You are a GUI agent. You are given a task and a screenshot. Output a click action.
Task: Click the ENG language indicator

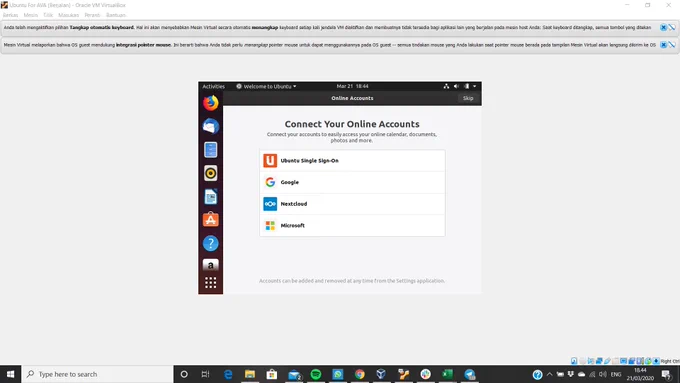tap(616, 374)
